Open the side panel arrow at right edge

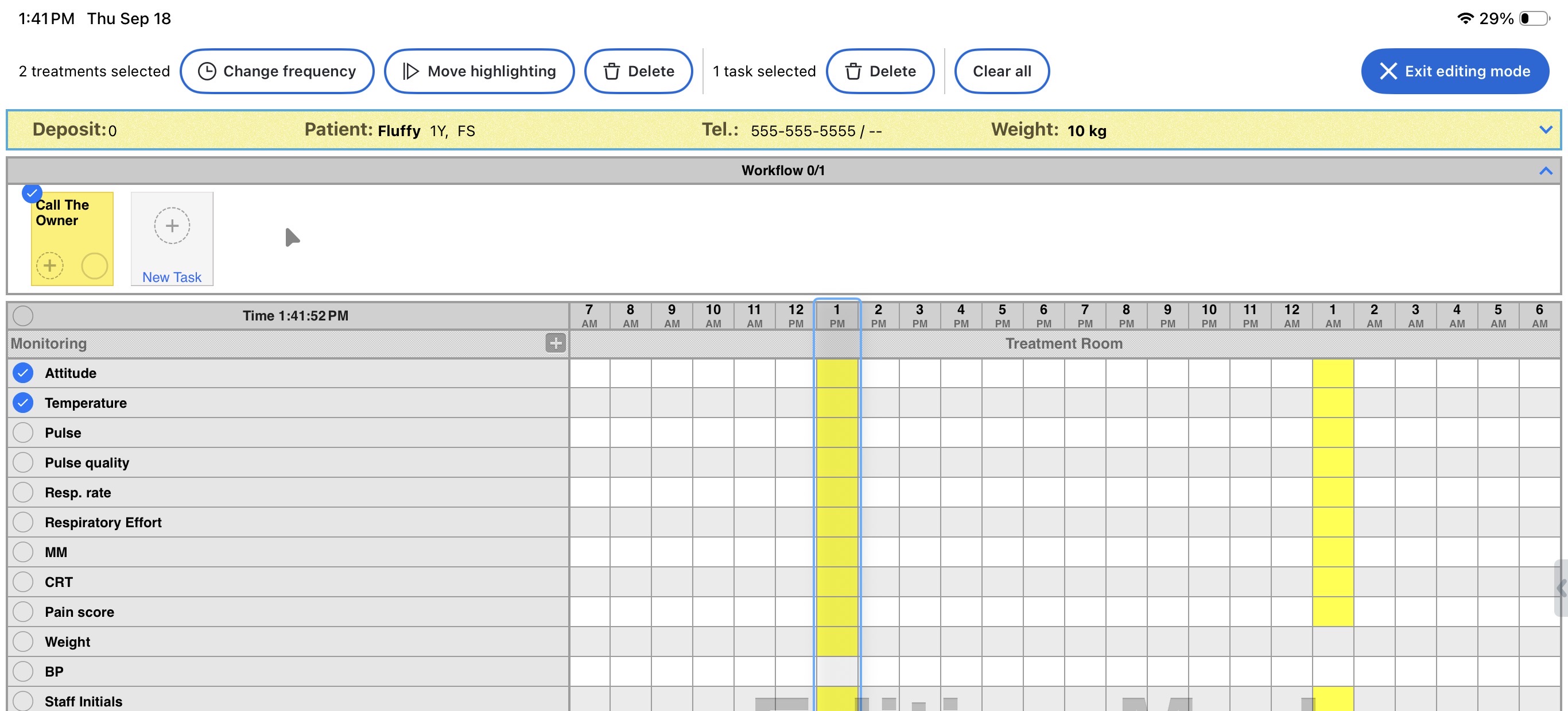coord(1560,588)
